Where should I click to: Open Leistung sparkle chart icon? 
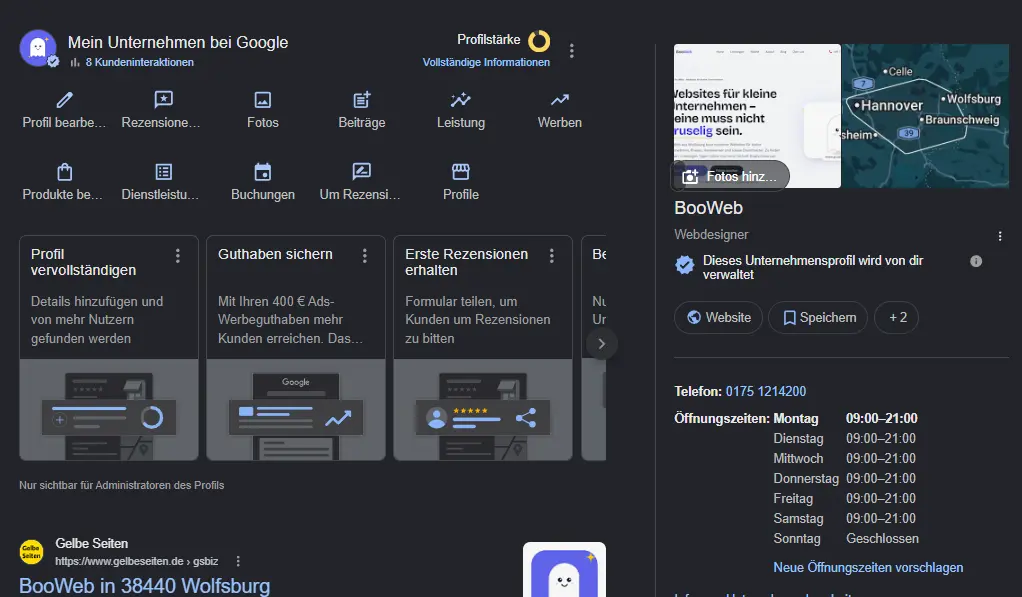[x=461, y=100]
